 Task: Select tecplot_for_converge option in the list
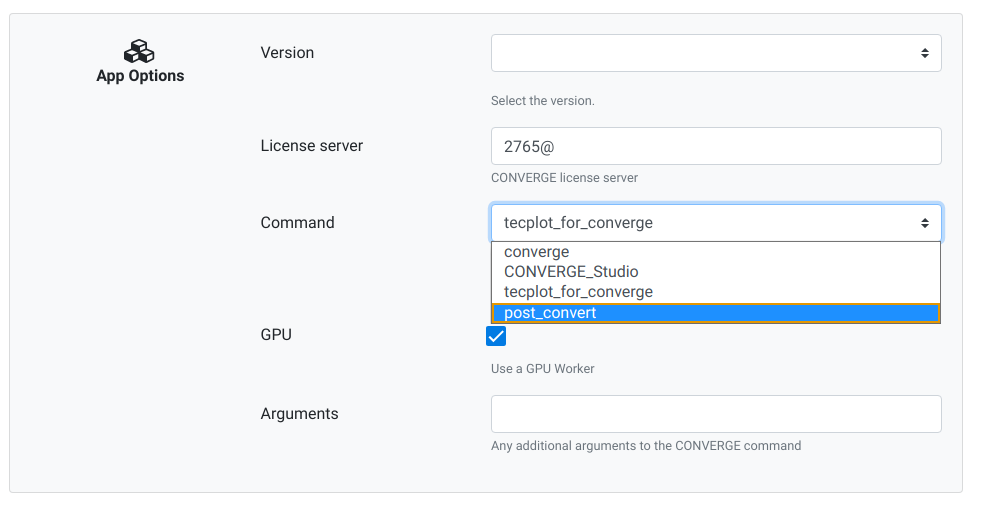pyautogui.click(x=716, y=292)
